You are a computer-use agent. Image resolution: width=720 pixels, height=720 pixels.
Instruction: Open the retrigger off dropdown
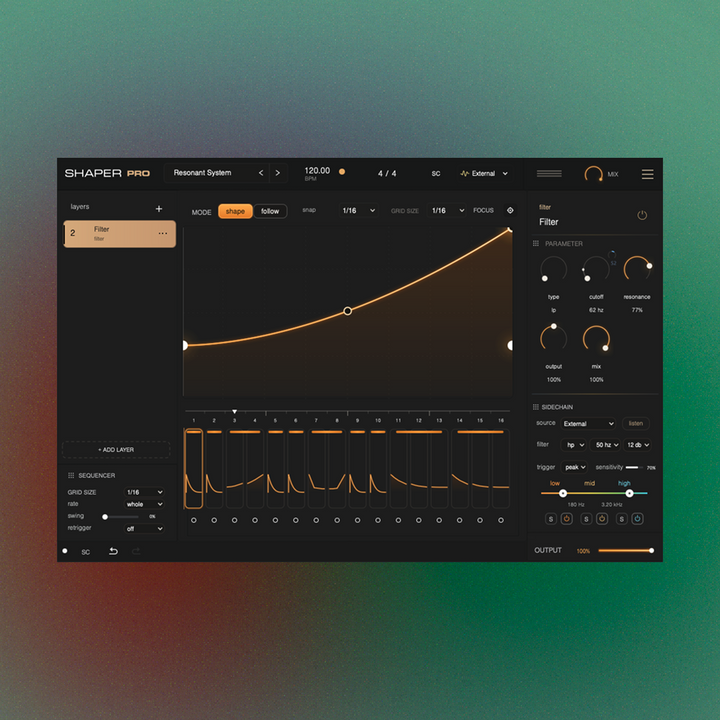[x=144, y=529]
